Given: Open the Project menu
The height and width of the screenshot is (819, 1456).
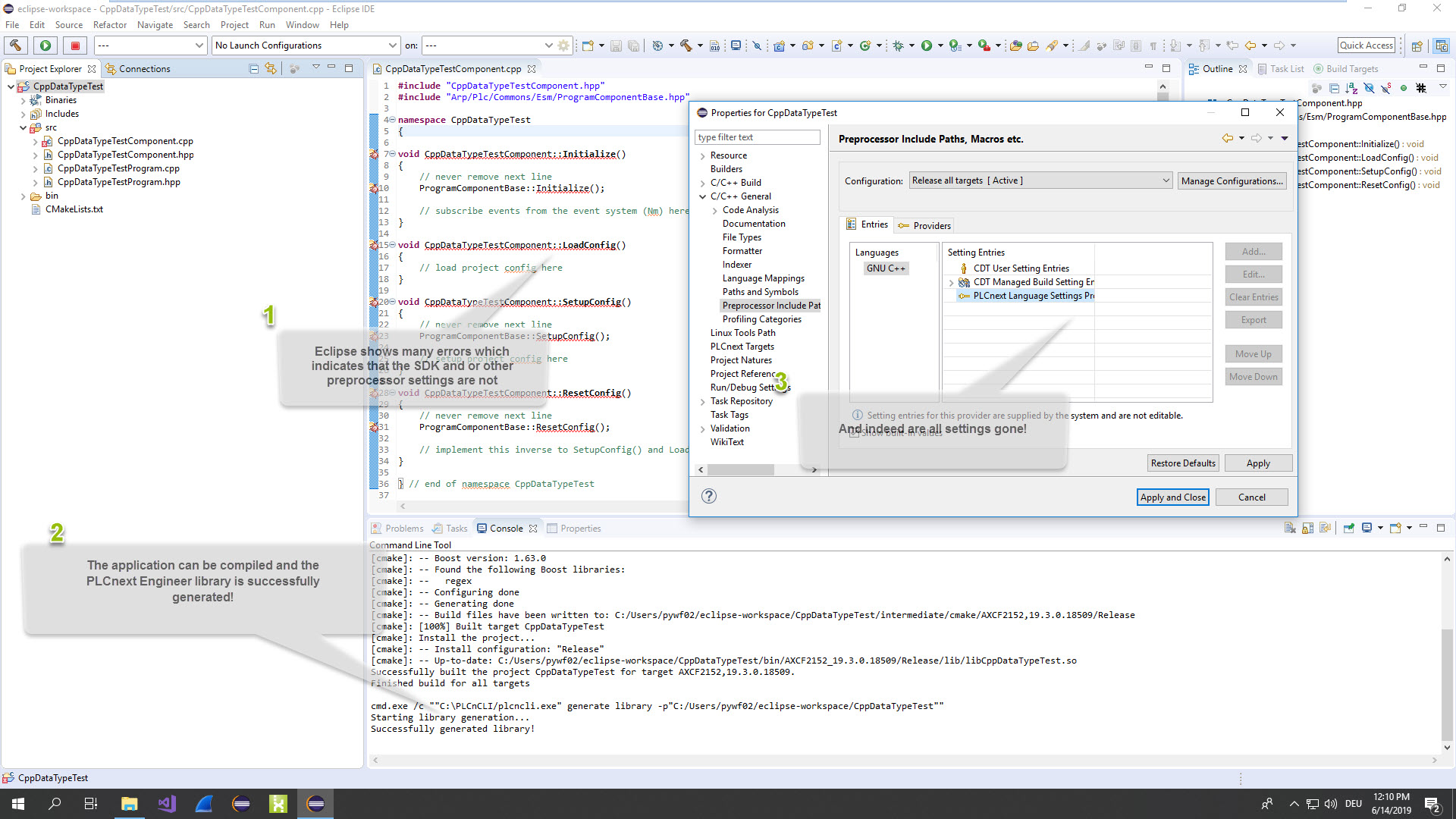Looking at the screenshot, I should (x=234, y=24).
